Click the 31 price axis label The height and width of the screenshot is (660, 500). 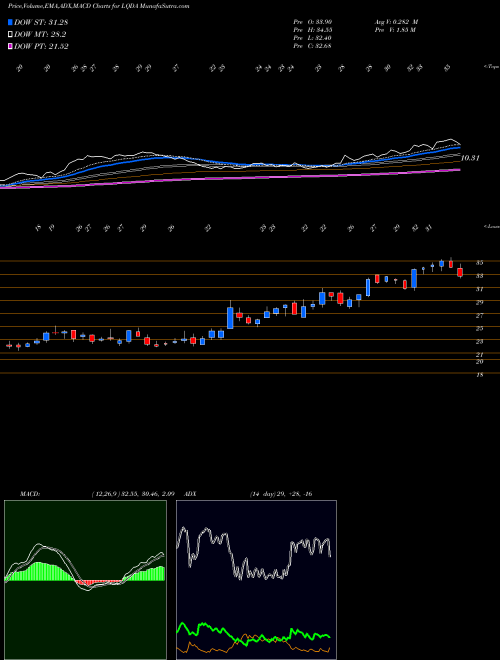(x=479, y=289)
